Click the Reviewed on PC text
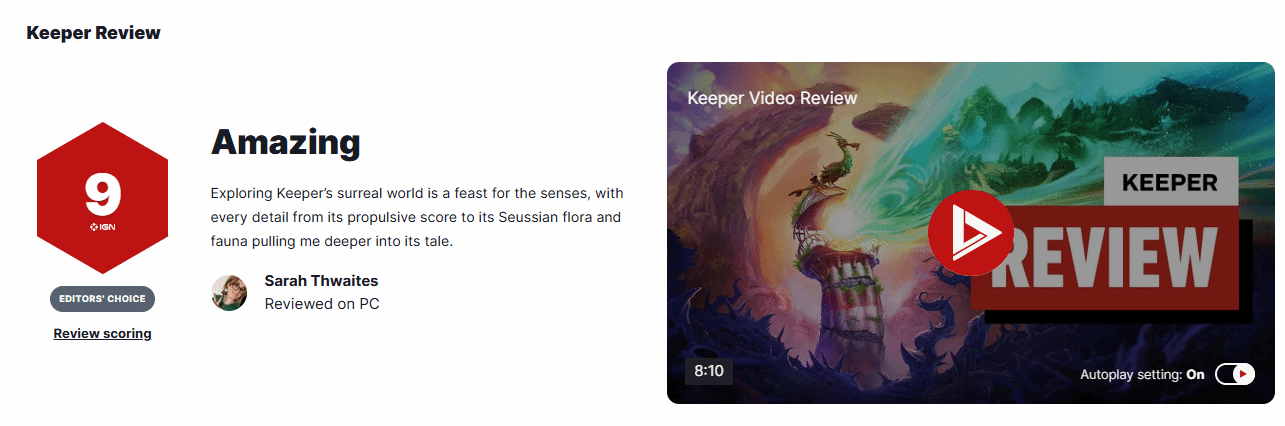The height and width of the screenshot is (426, 1285). click(x=322, y=303)
